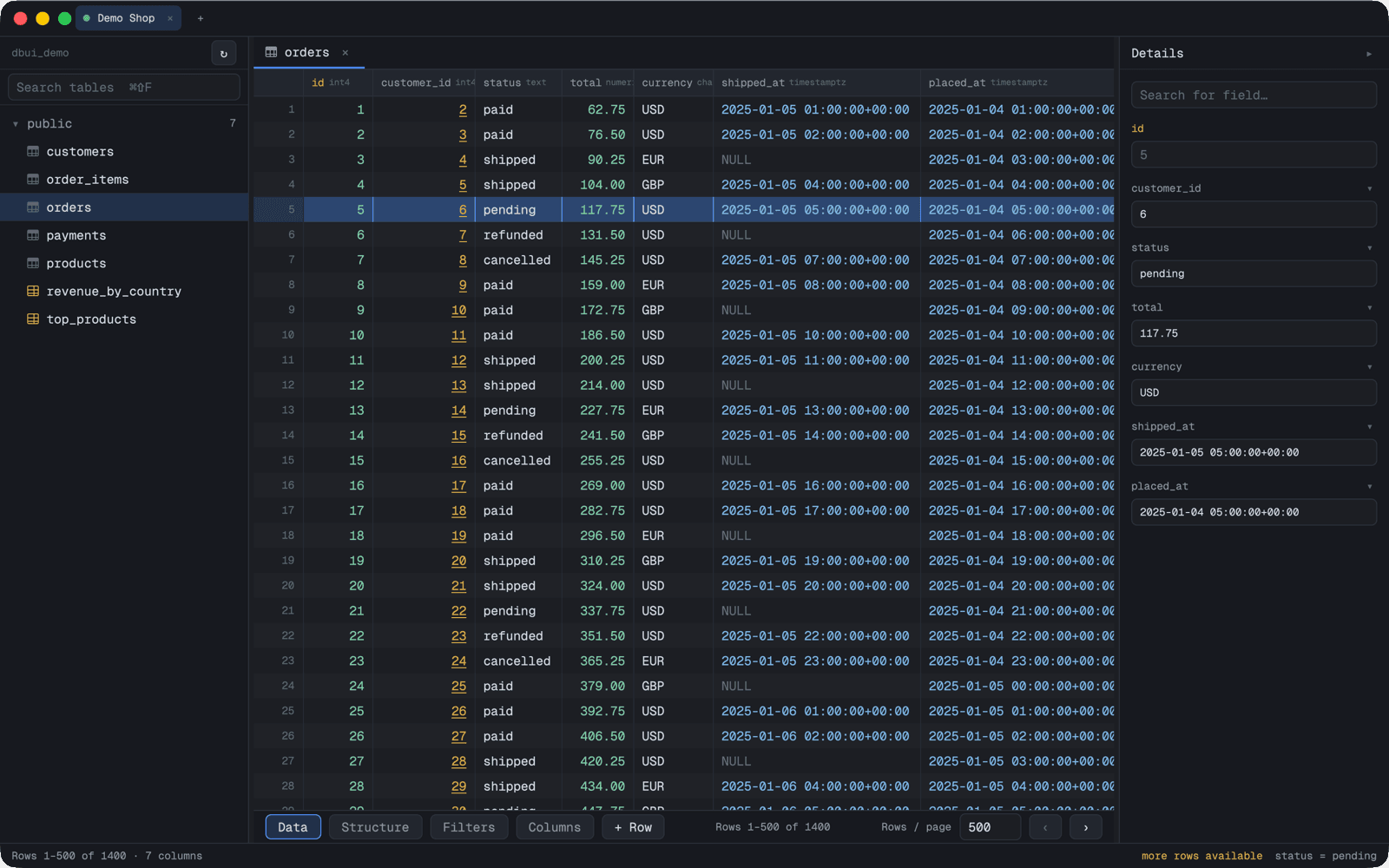Viewport: 1389px width, 868px height.
Task: Open status field dropdown in Details
Action: [x=1370, y=248]
